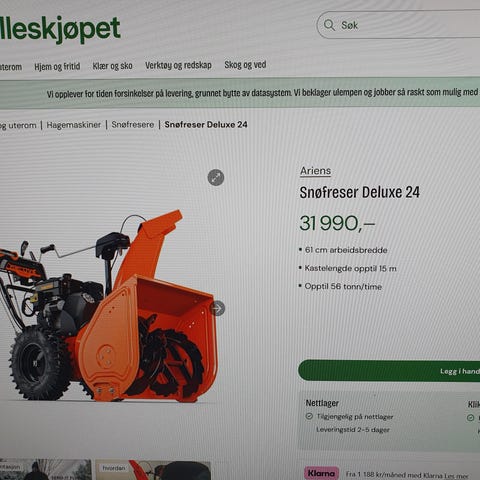Open the Klær og sko menu
Image resolution: width=480 pixels, height=480 pixels.
coord(113,66)
